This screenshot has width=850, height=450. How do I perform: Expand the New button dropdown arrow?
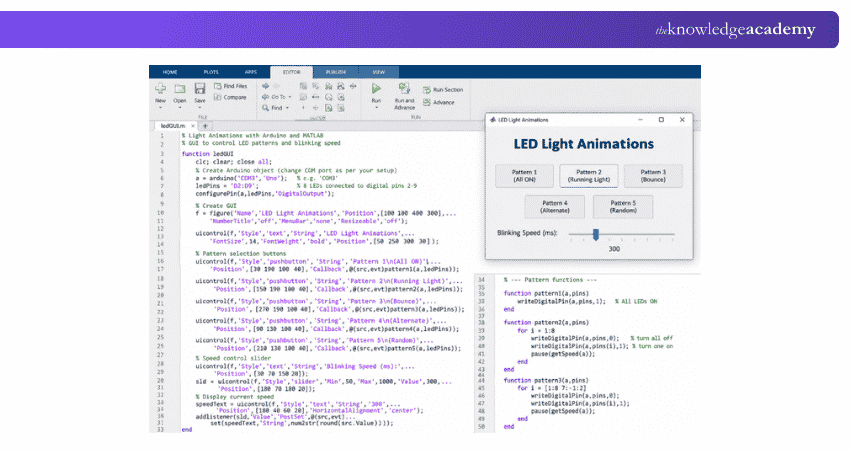point(160,108)
